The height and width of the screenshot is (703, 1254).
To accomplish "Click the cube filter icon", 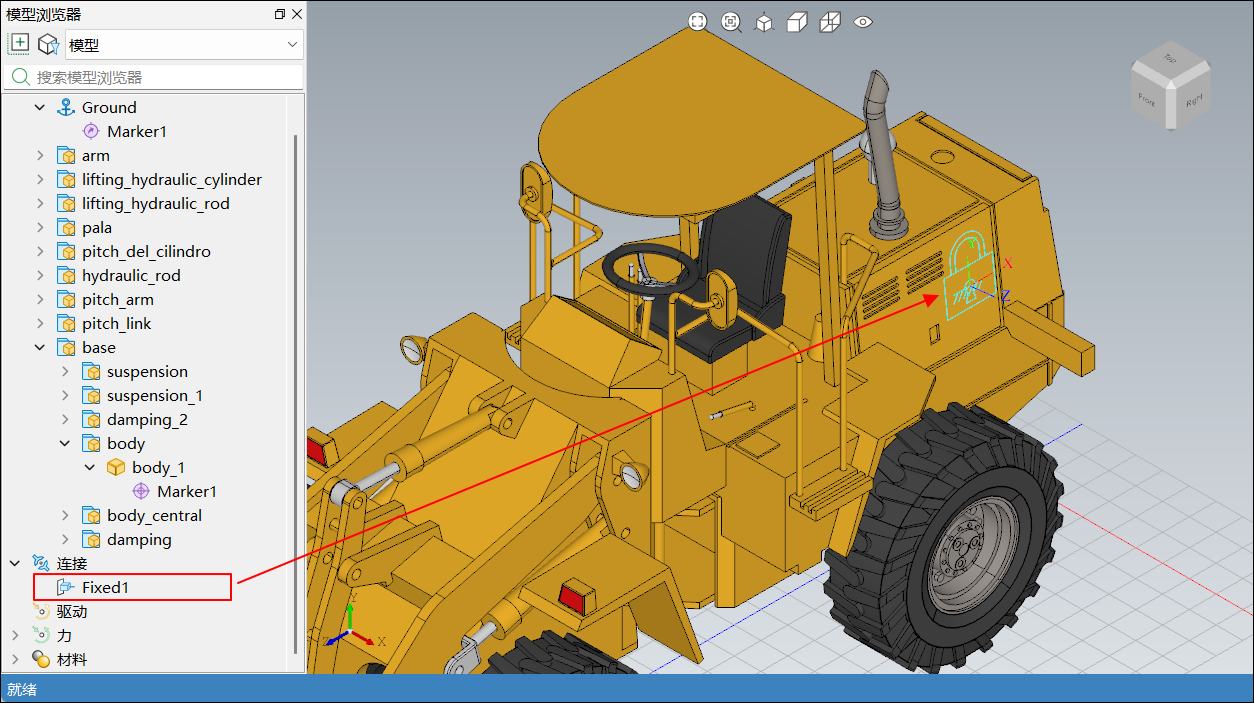I will pos(47,44).
